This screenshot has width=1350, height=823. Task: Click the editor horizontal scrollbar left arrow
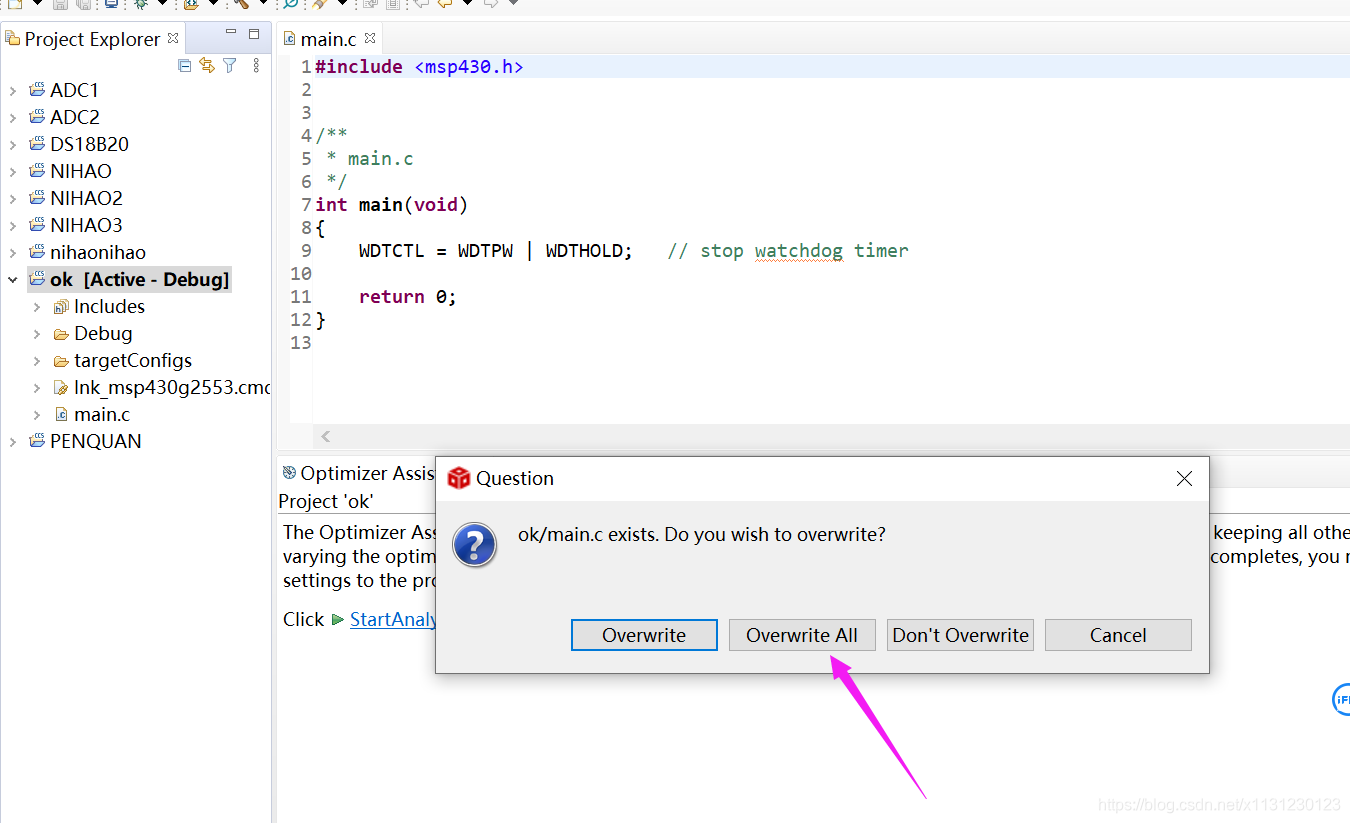tap(326, 436)
